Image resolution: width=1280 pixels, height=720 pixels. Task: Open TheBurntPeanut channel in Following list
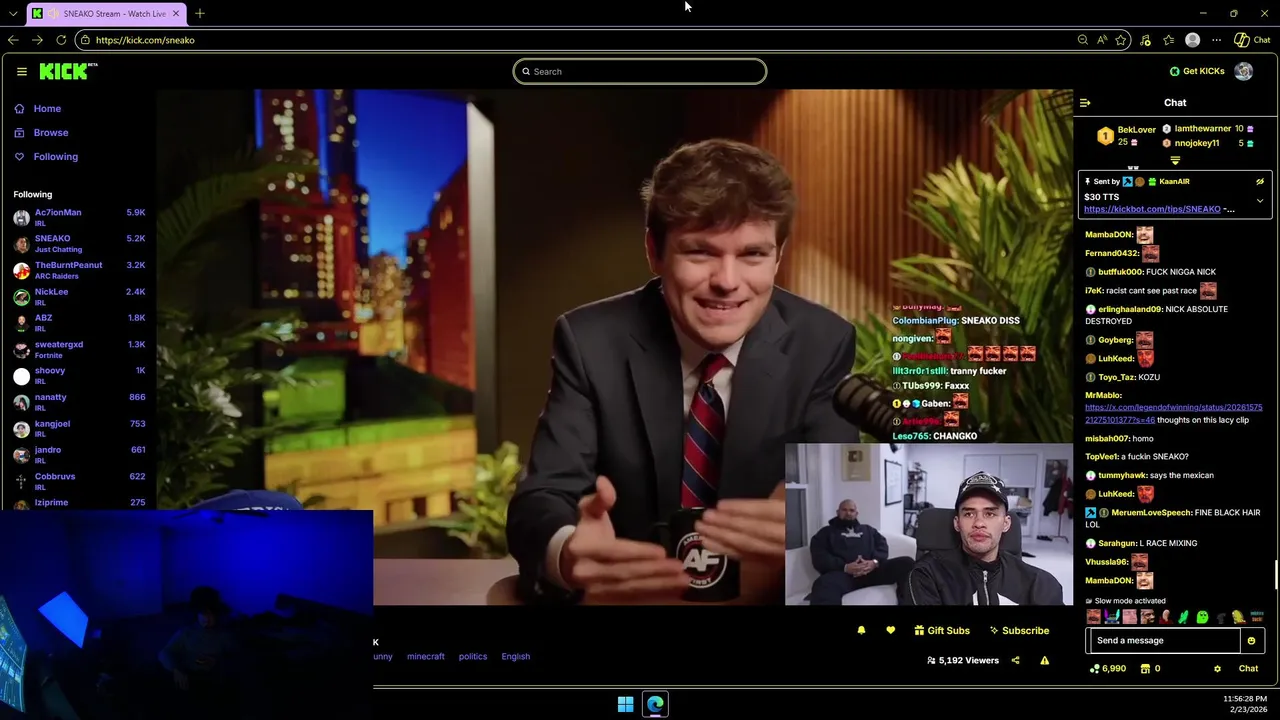79,270
